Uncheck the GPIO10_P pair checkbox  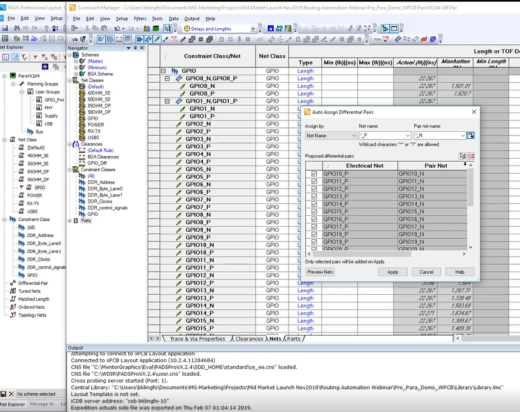pos(314,174)
